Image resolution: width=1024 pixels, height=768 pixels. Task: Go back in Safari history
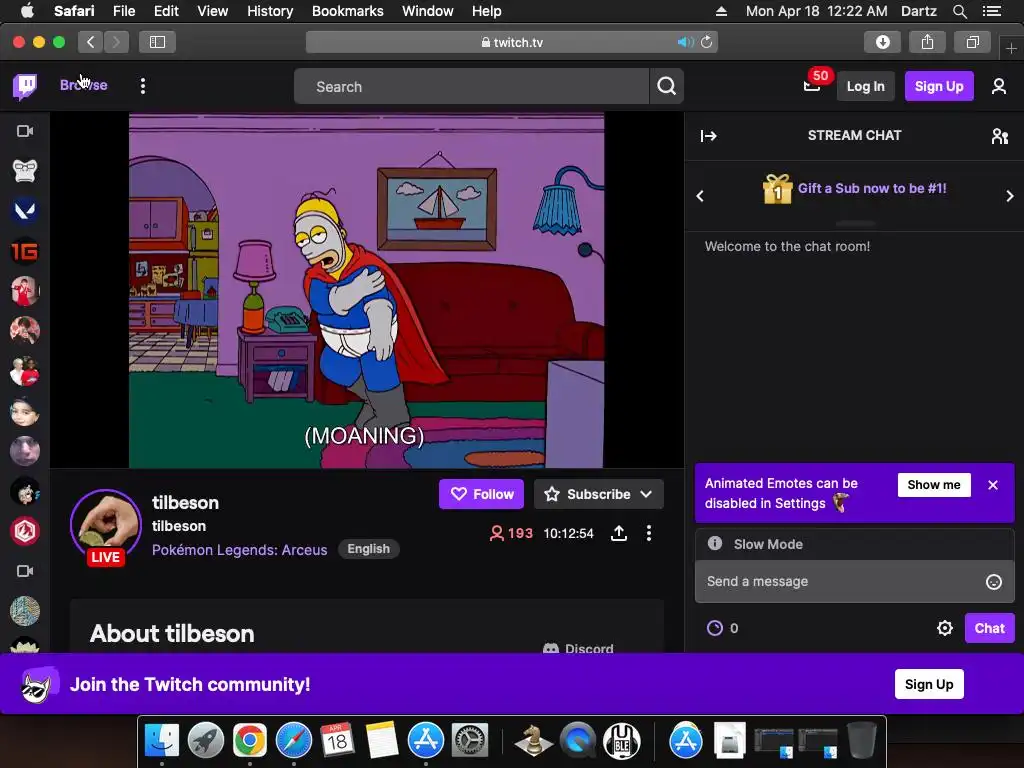tap(91, 42)
